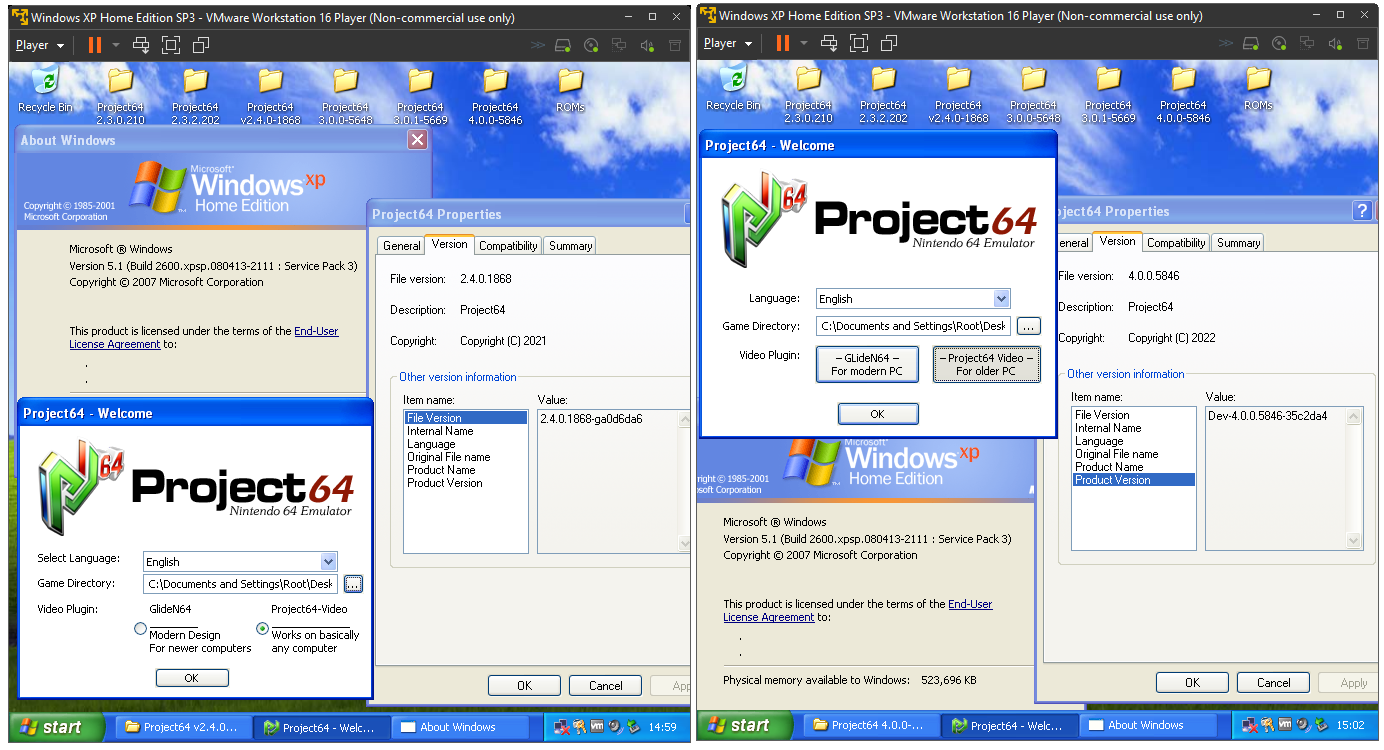Click the Send Ctrl+Alt+Del icon
Image resolution: width=1384 pixels, height=750 pixels.
[143, 44]
